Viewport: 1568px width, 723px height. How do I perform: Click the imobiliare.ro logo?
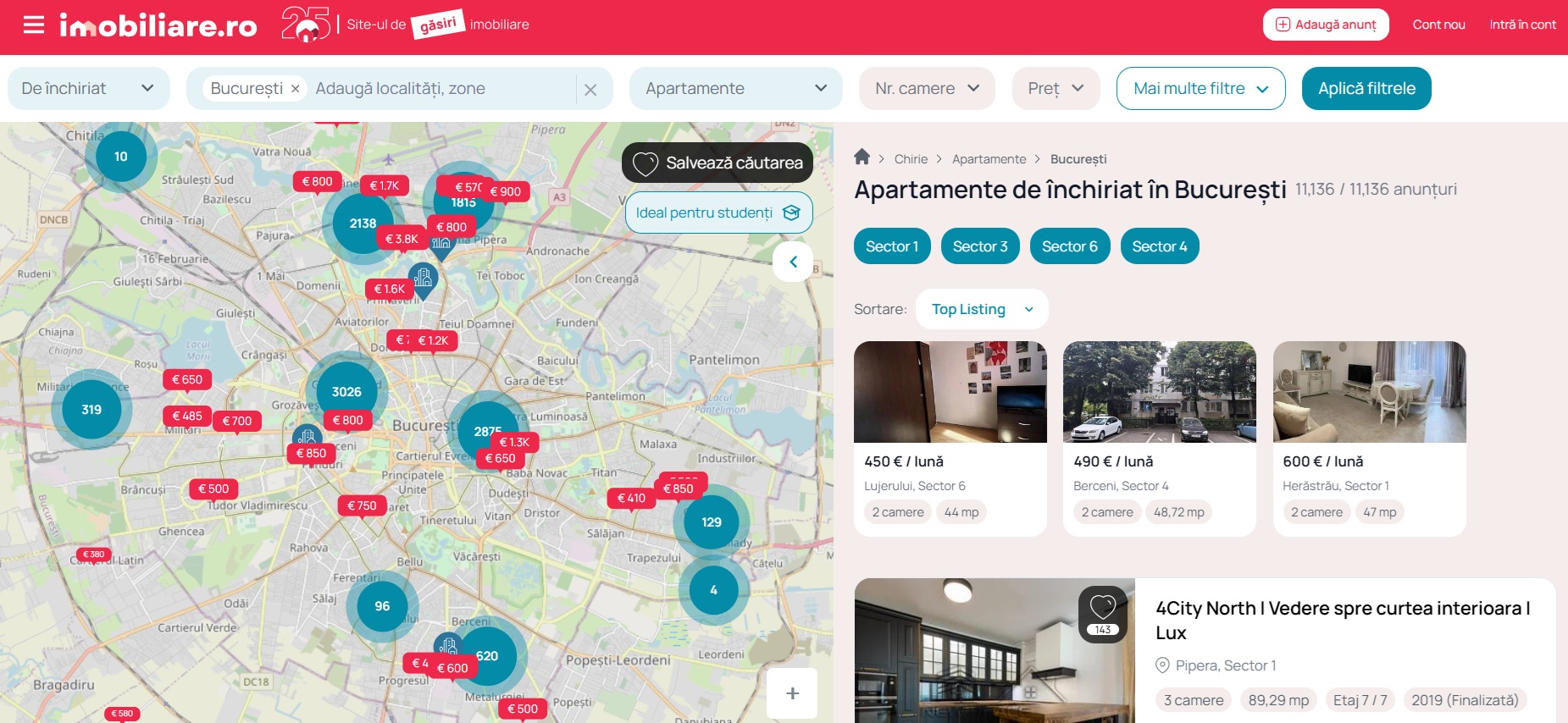click(158, 26)
